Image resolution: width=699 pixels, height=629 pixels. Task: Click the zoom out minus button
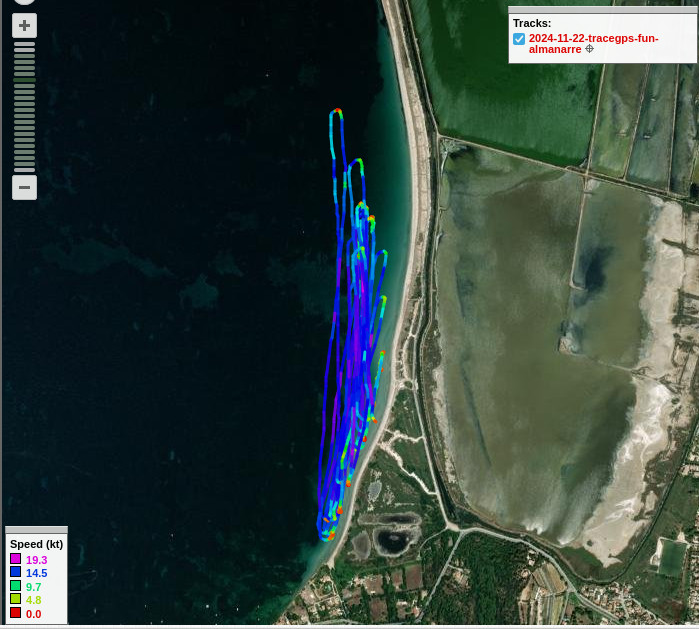click(24, 187)
